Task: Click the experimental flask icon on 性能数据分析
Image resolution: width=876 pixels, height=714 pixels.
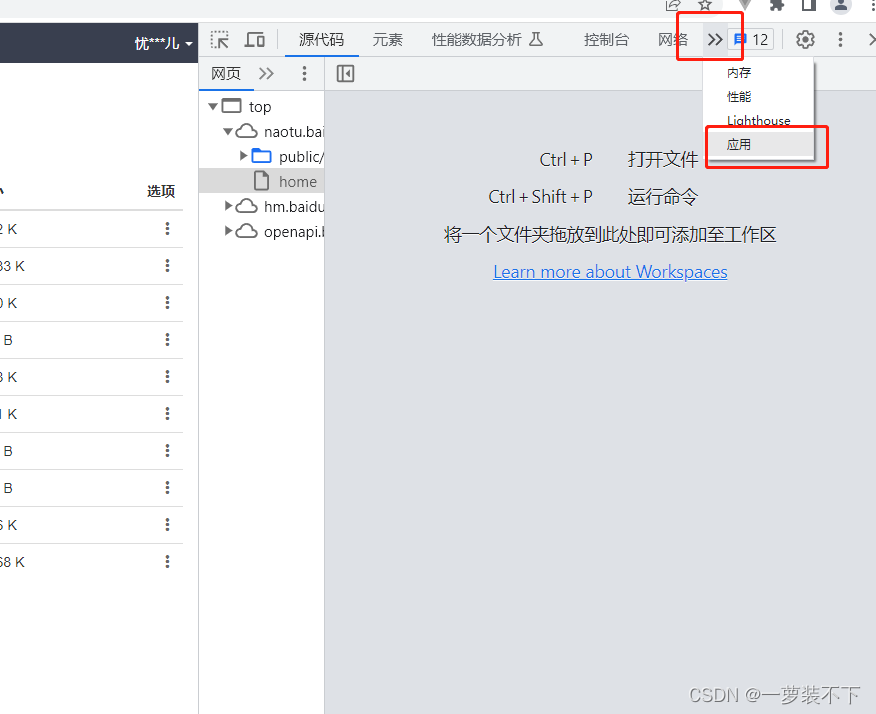Action: click(x=536, y=39)
